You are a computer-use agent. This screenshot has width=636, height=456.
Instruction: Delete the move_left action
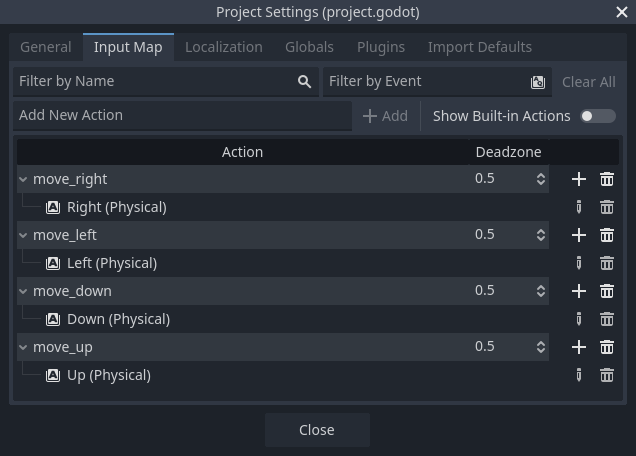(606, 235)
